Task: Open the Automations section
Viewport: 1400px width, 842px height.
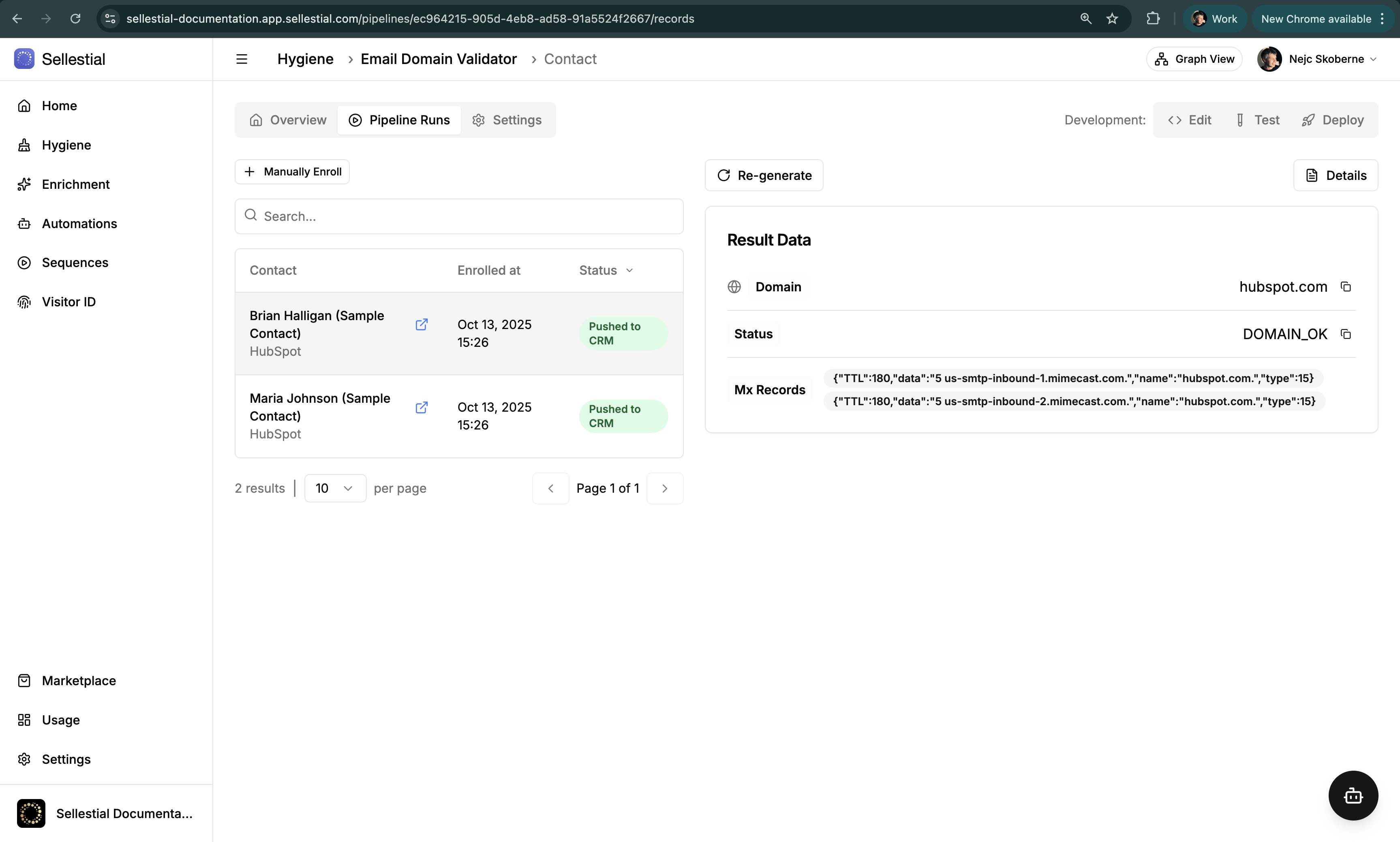Action: pos(79,224)
